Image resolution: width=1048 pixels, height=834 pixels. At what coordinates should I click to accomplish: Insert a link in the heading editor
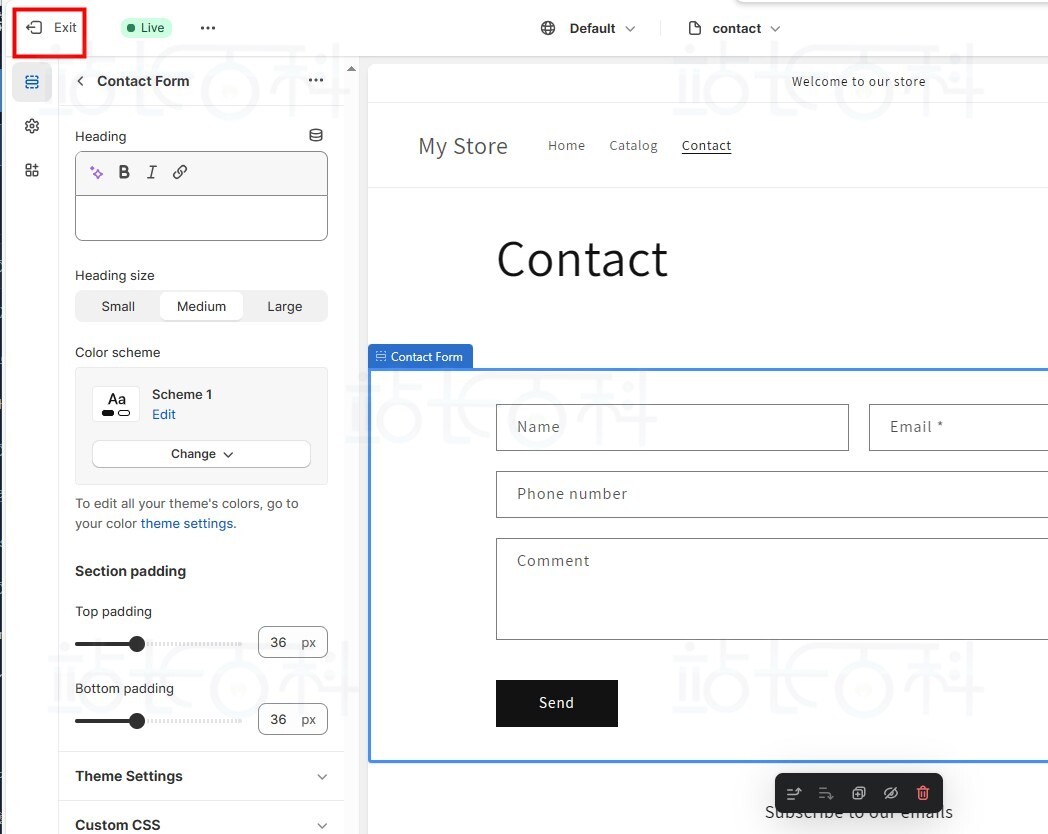[180, 172]
